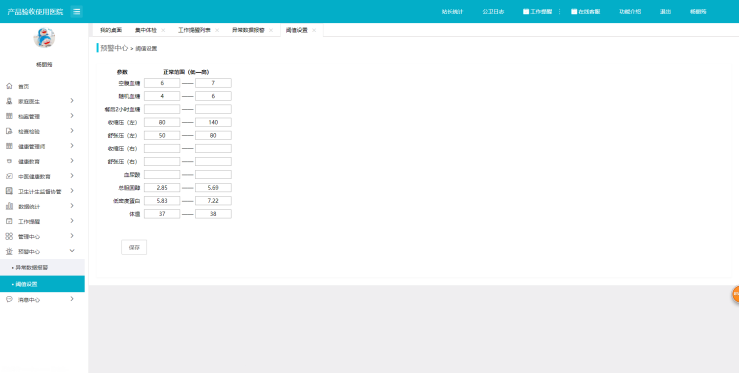The image size is (740, 374).
Task: Open 公卫日志 link in top bar
Action: coord(493,11)
